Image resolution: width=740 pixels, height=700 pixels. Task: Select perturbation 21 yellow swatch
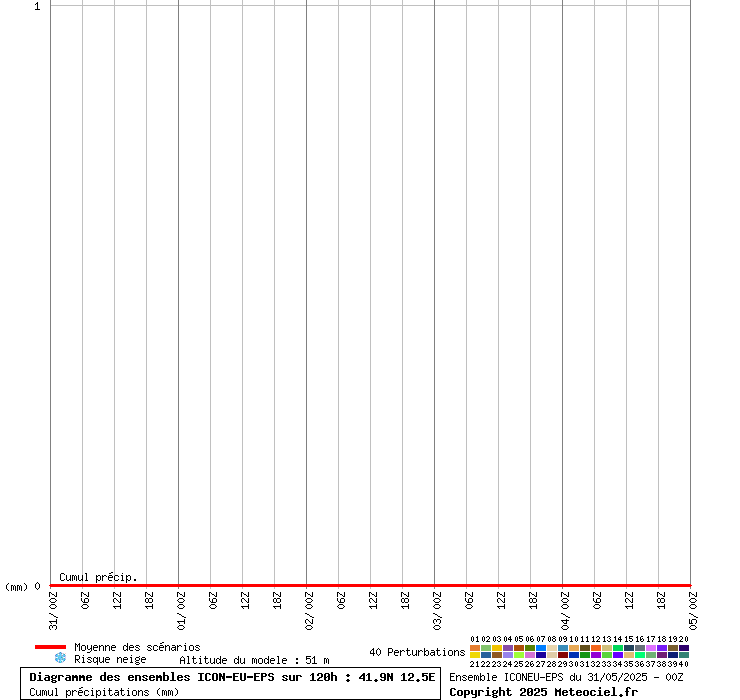click(x=475, y=655)
